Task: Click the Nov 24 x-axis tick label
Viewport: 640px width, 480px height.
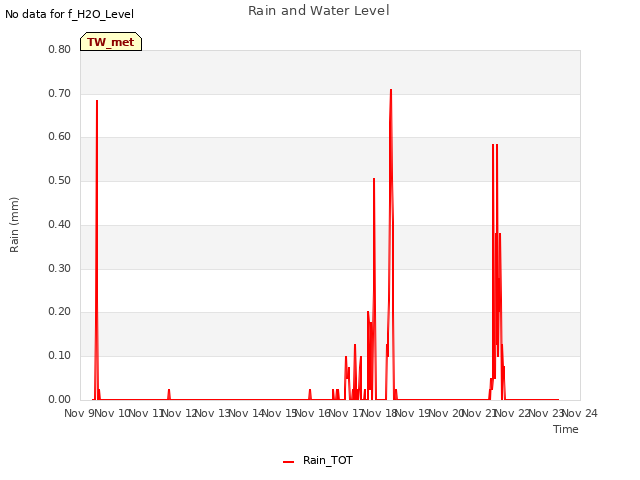Action: (x=580, y=413)
